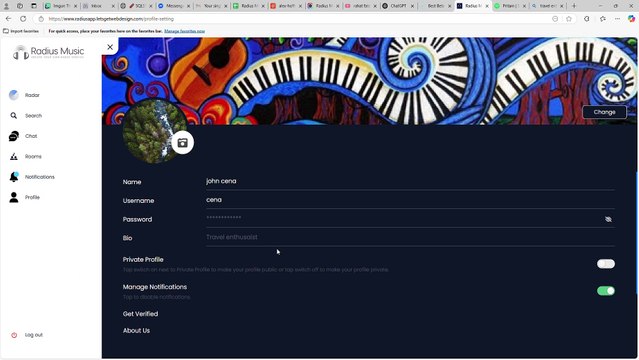Open Notifications using the bell icon

point(14,177)
